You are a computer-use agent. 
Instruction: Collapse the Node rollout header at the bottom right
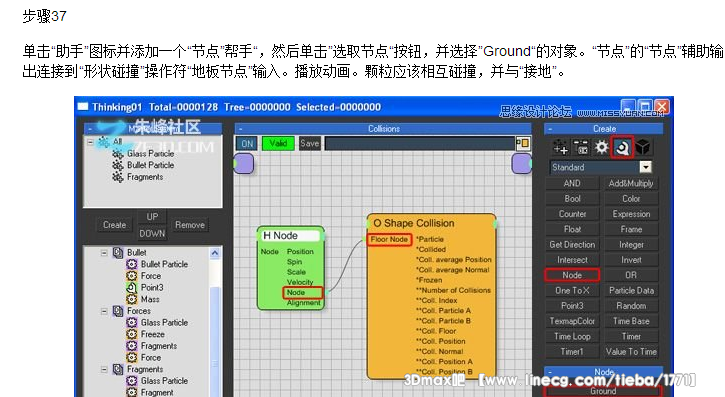tap(604, 372)
